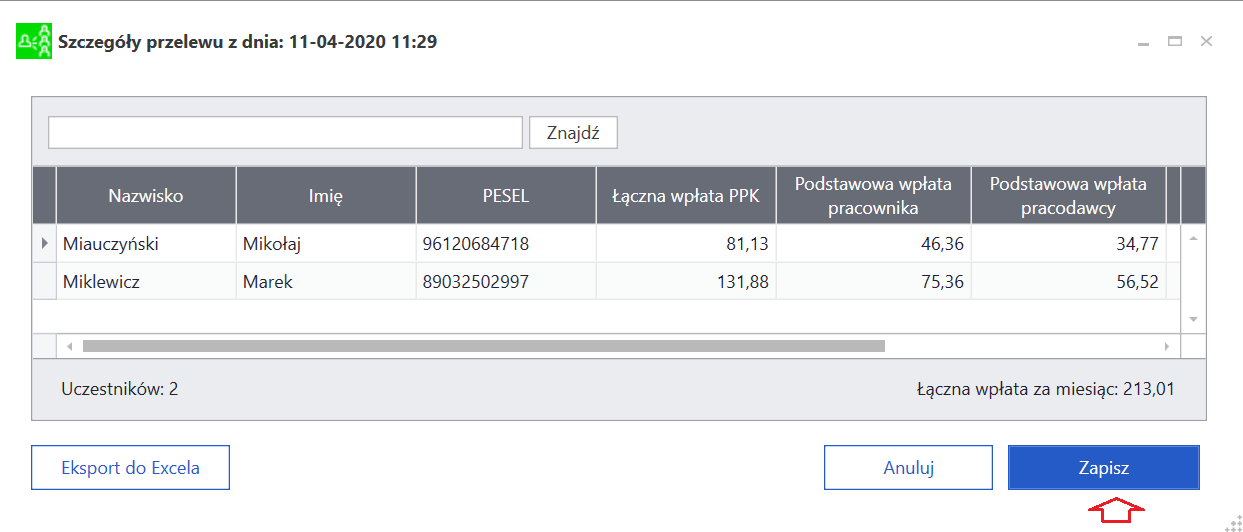
Task: Click the green application icon in title bar
Action: tap(34, 42)
